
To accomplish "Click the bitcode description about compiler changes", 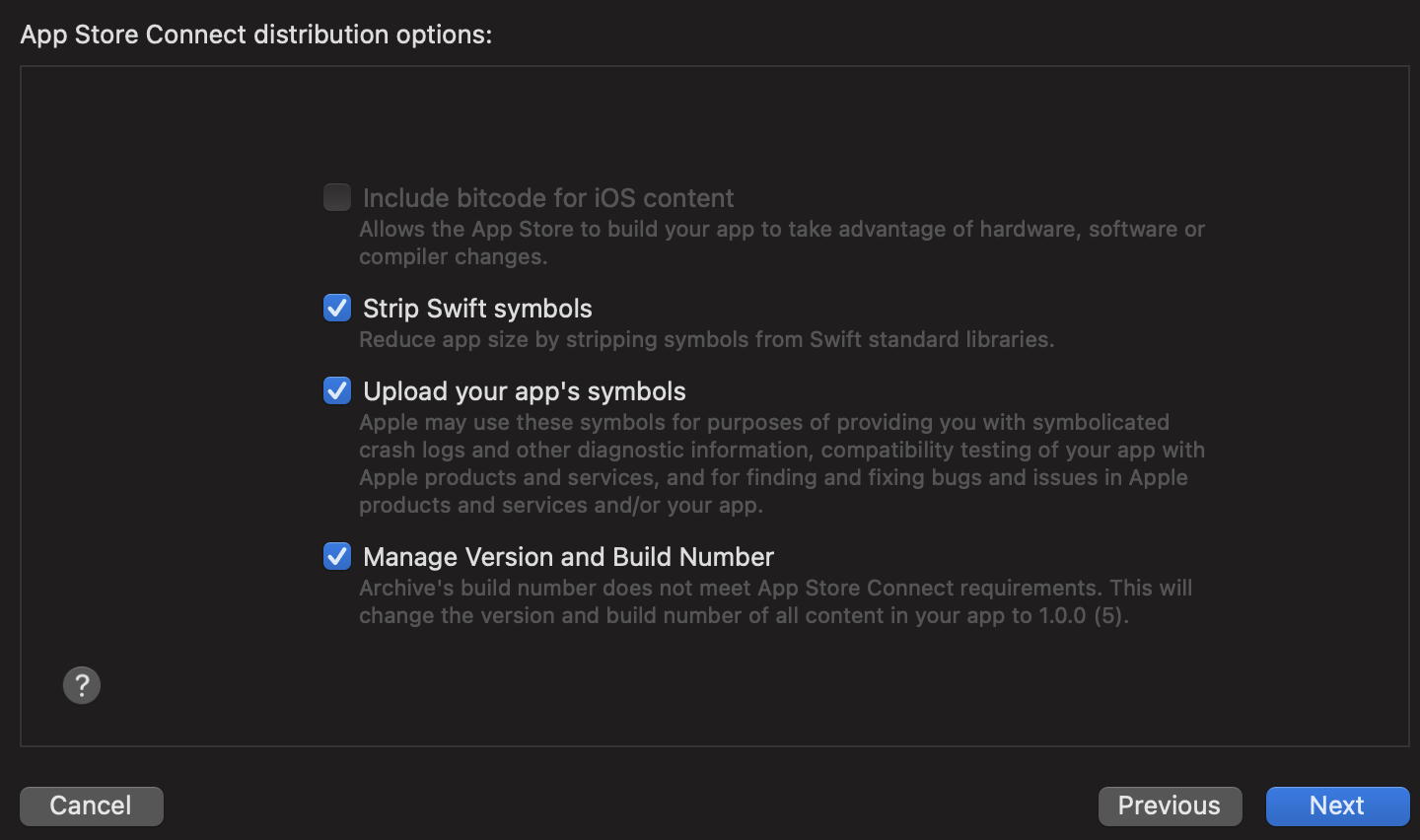I will click(x=782, y=243).
